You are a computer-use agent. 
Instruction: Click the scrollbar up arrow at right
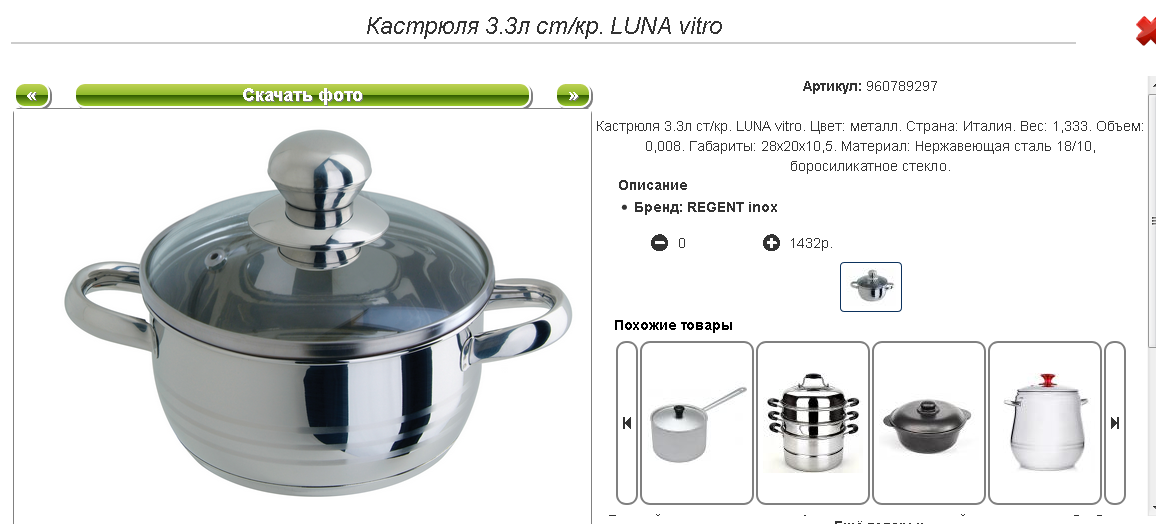(x=1152, y=84)
